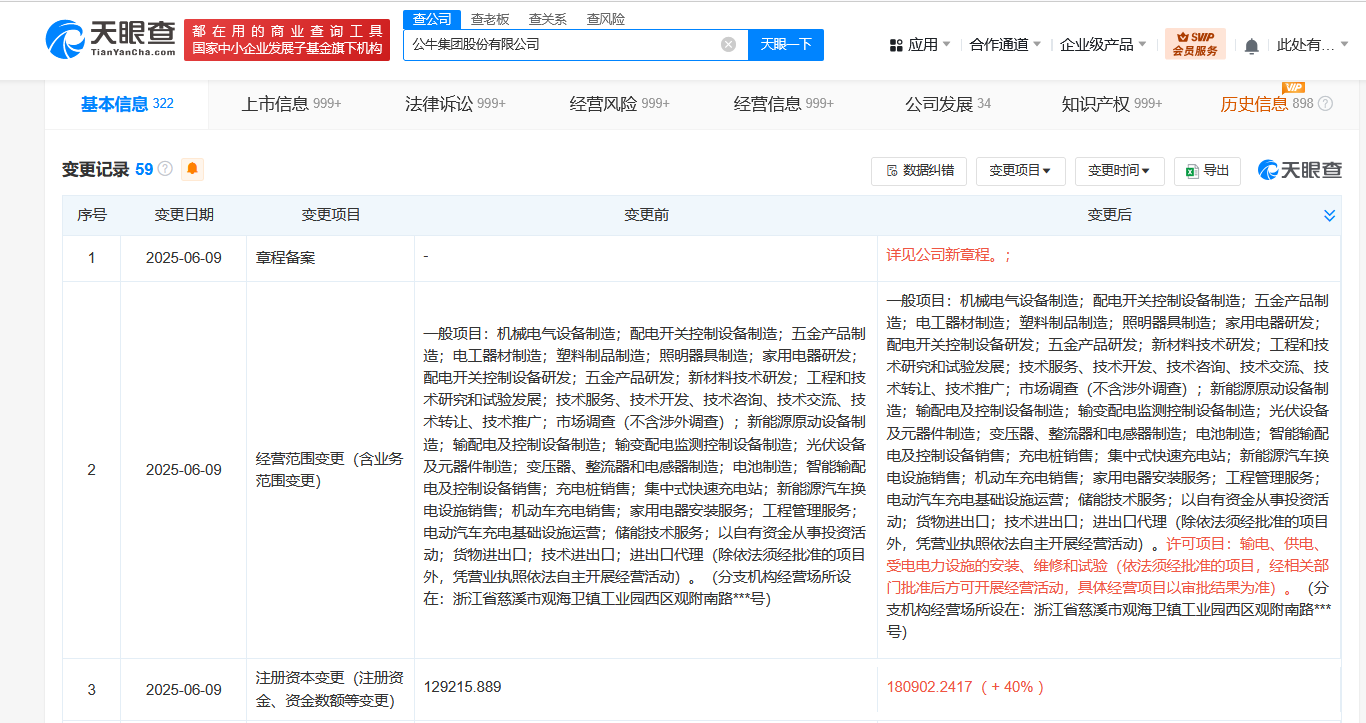1366x723 pixels.
Task: Clear the search box with X icon
Action: tap(728, 44)
